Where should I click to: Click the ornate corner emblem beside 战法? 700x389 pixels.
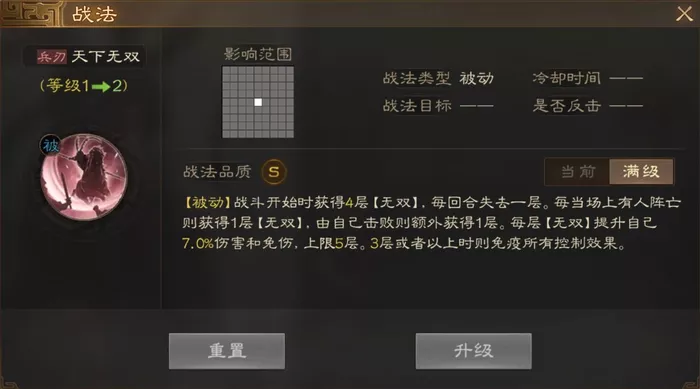click(x=30, y=13)
